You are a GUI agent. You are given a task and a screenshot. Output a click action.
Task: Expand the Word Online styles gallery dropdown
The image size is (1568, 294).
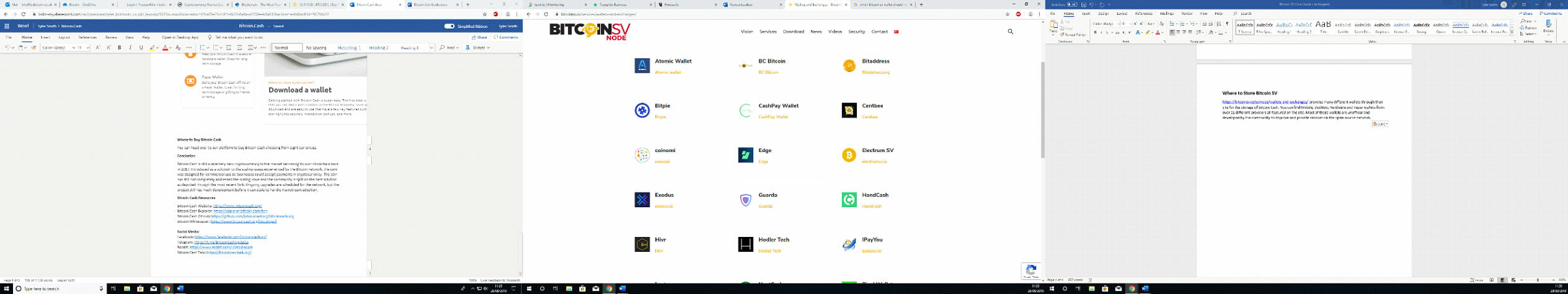pos(432,48)
